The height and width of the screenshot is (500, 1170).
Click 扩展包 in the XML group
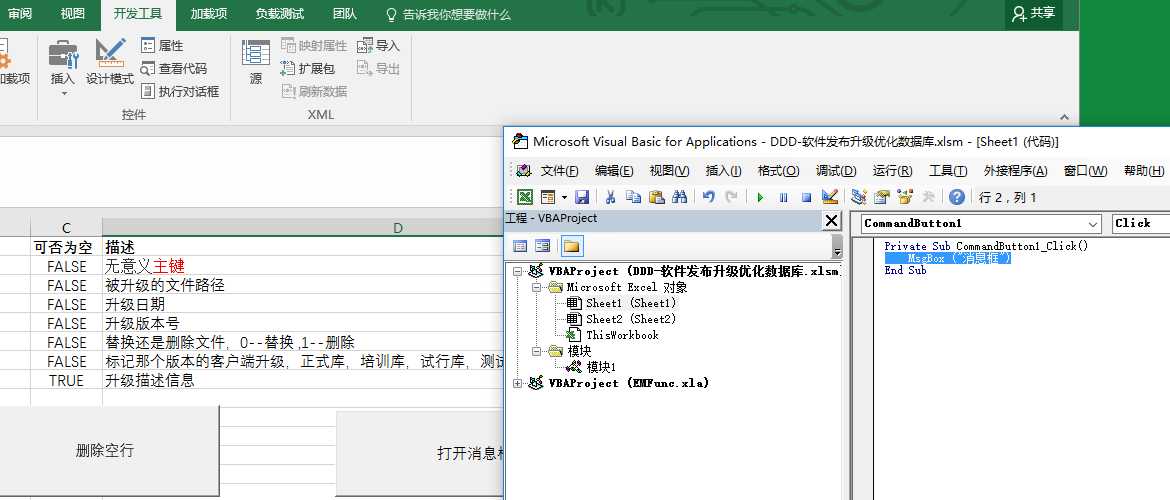coord(308,69)
